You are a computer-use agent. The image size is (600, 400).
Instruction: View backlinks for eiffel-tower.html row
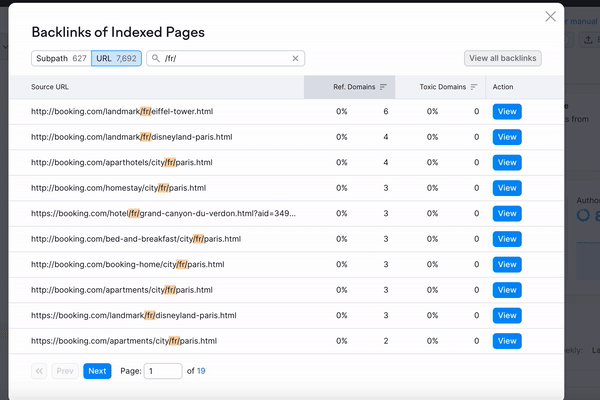(x=506, y=111)
